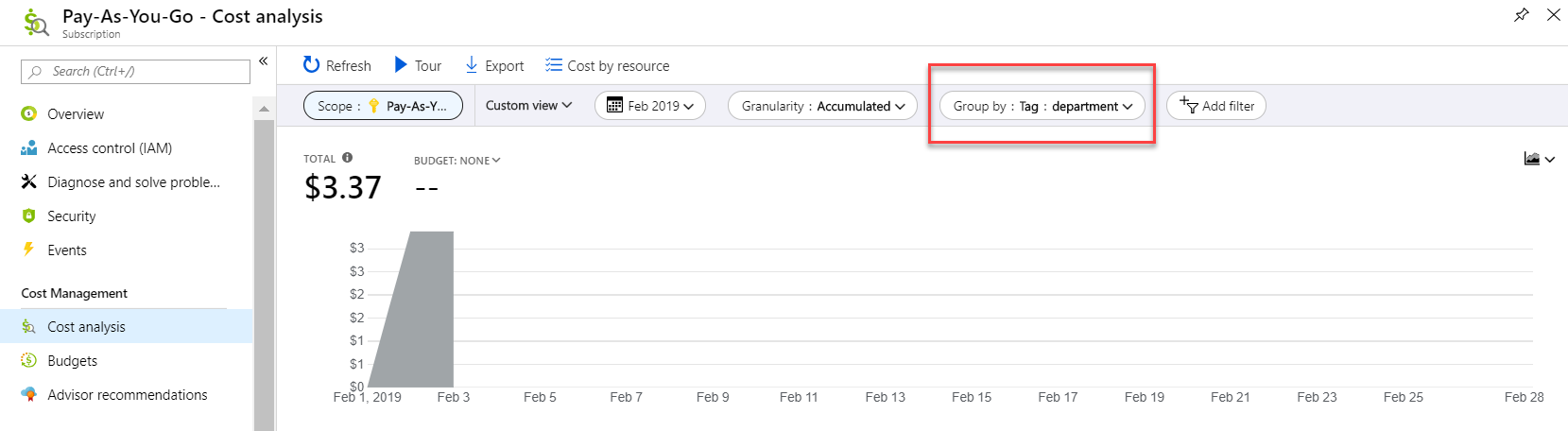Open Budgets under Cost Management
This screenshot has width=1568, height=431.
[x=73, y=361]
